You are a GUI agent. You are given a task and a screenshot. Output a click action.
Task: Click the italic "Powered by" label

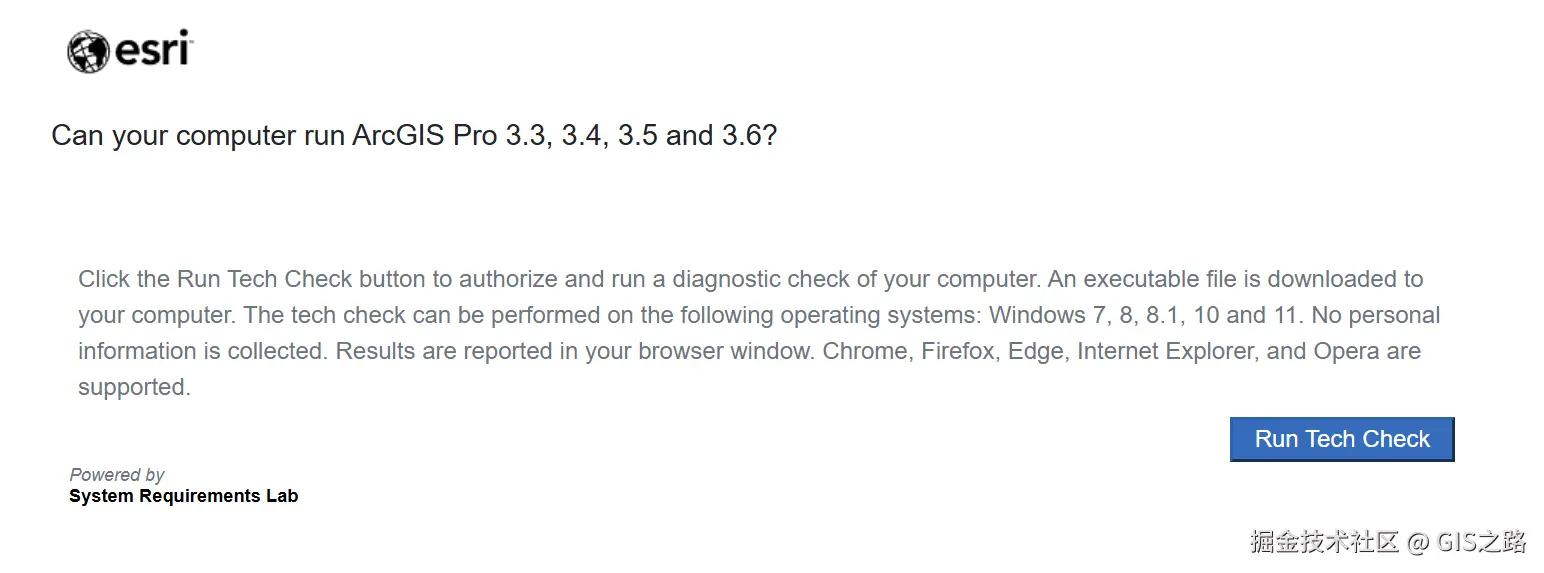[117, 475]
